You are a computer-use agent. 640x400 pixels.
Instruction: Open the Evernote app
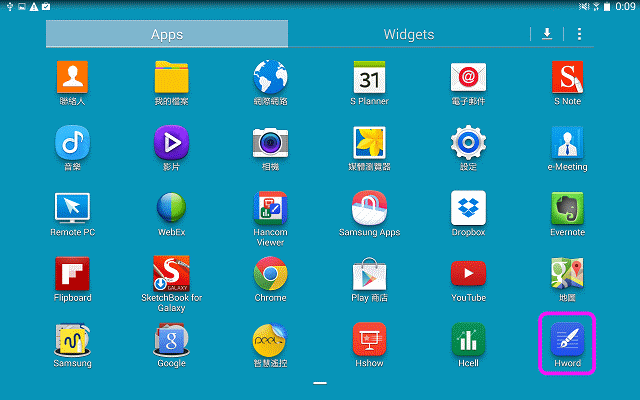[567, 208]
